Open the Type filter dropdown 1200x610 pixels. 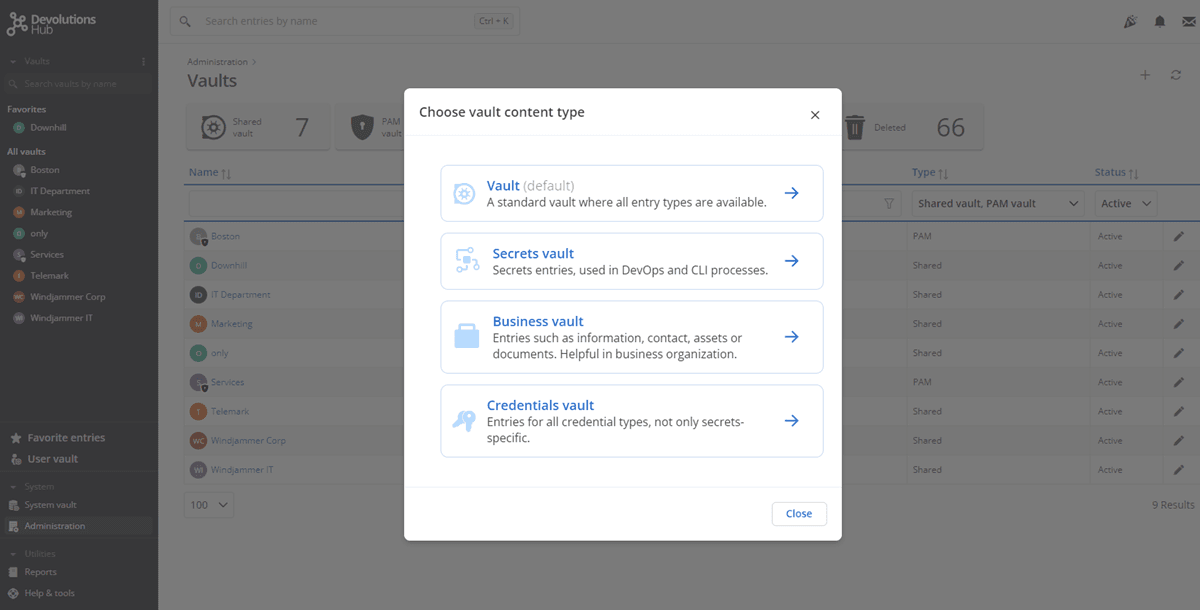tap(998, 204)
